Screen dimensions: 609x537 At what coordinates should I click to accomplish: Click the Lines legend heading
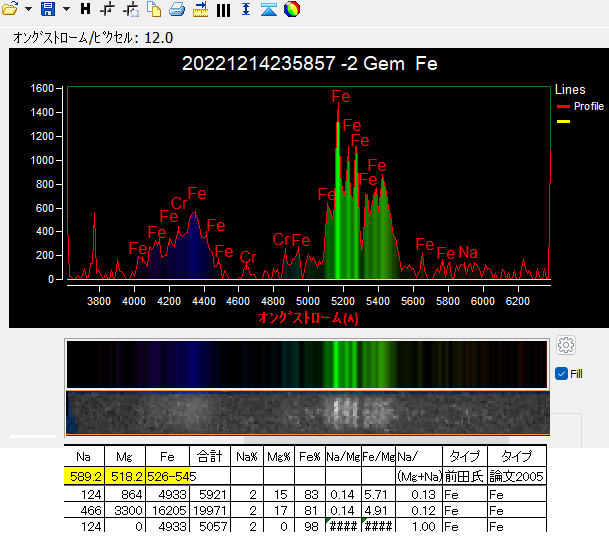570,90
